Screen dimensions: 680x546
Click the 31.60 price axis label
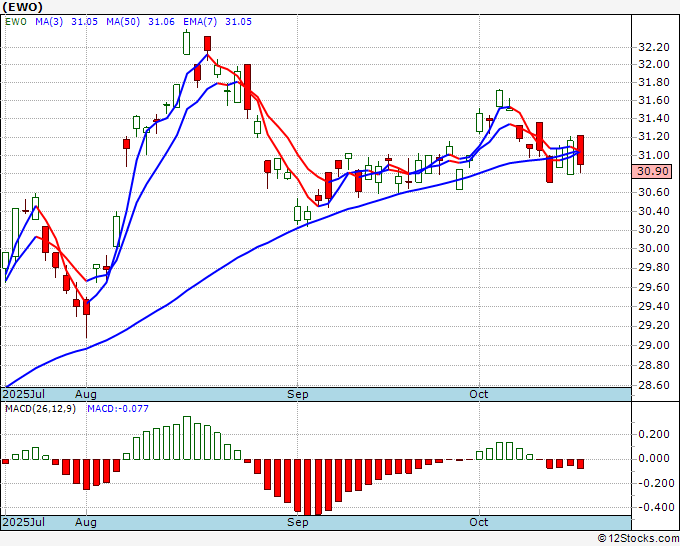(654, 101)
